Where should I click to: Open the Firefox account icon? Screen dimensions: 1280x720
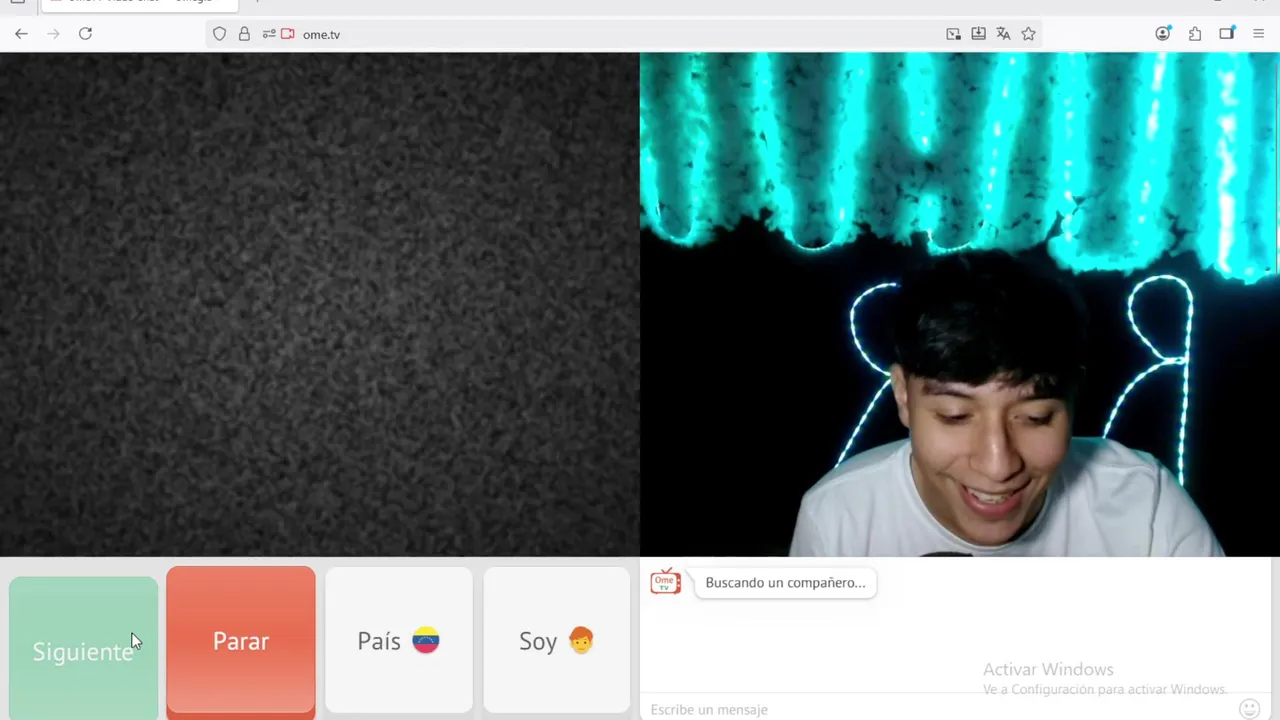[x=1162, y=34]
